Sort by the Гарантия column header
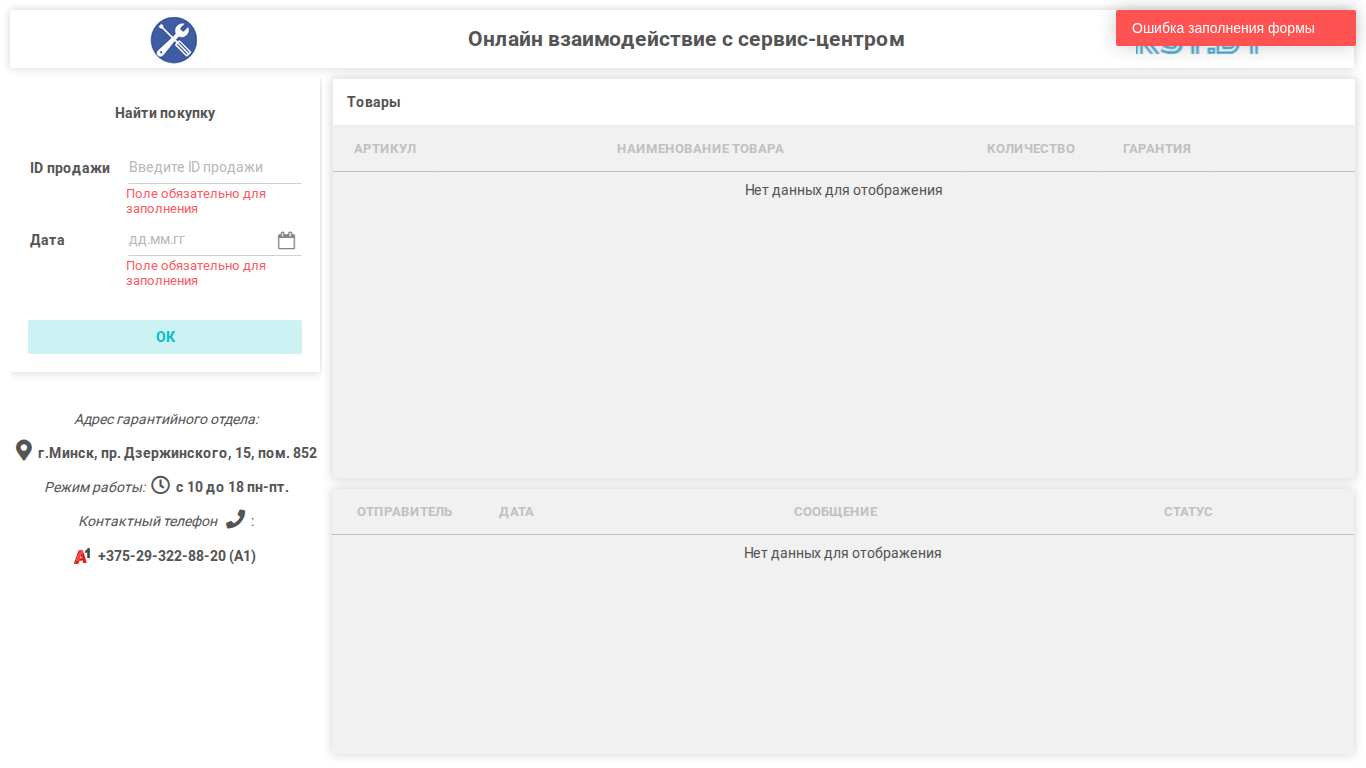Screen dimensions: 1366x768 1157,149
